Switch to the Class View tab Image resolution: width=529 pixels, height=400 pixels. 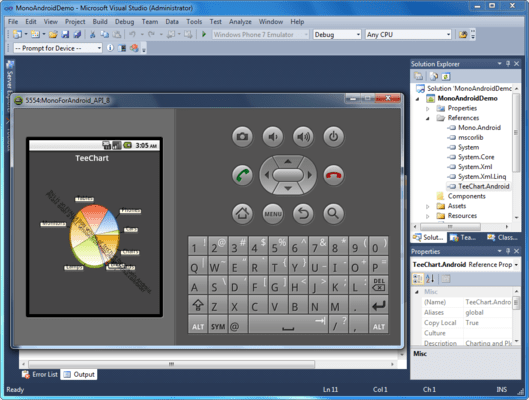(x=502, y=237)
